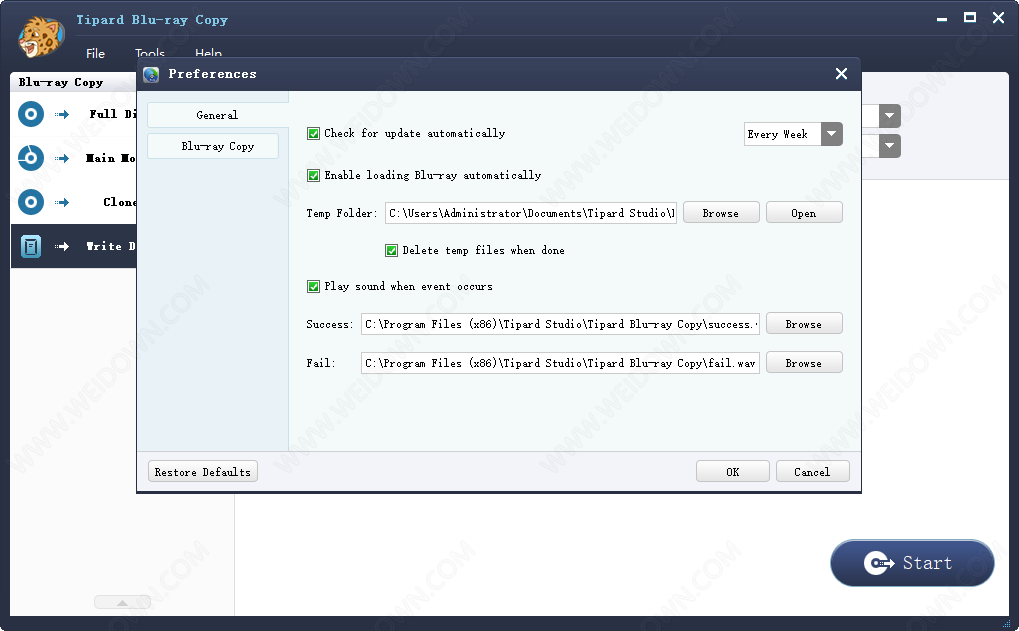Click the Preferences dialog globe icon
The image size is (1019, 631).
(151, 75)
